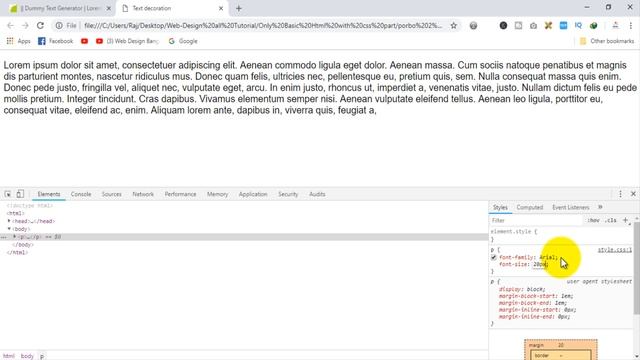
Task: Open the Network panel
Action: tap(143, 194)
